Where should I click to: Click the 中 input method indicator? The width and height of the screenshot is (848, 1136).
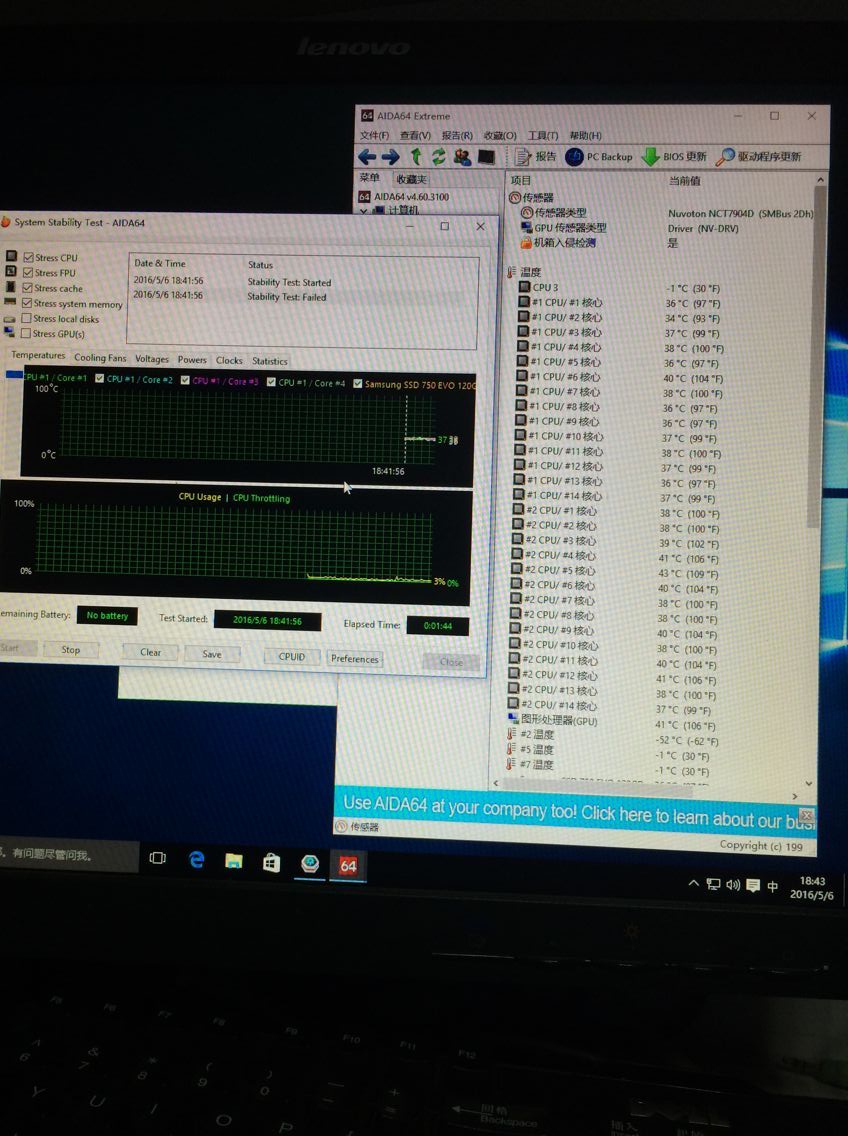point(773,886)
